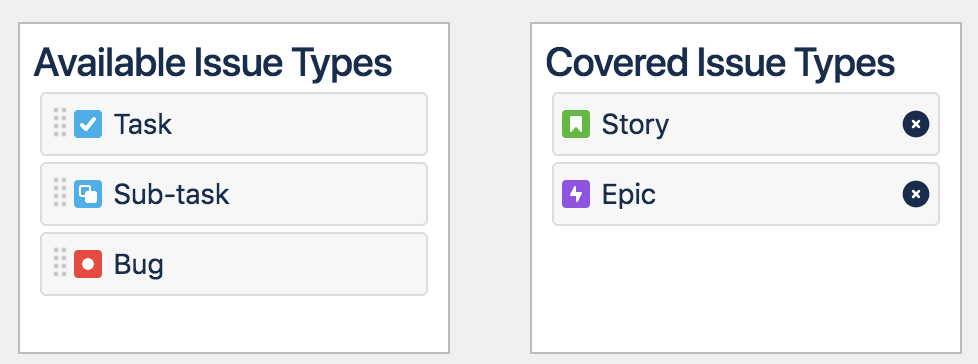The height and width of the screenshot is (364, 978).
Task: Click the purple Epic lightning icon
Action: (576, 194)
